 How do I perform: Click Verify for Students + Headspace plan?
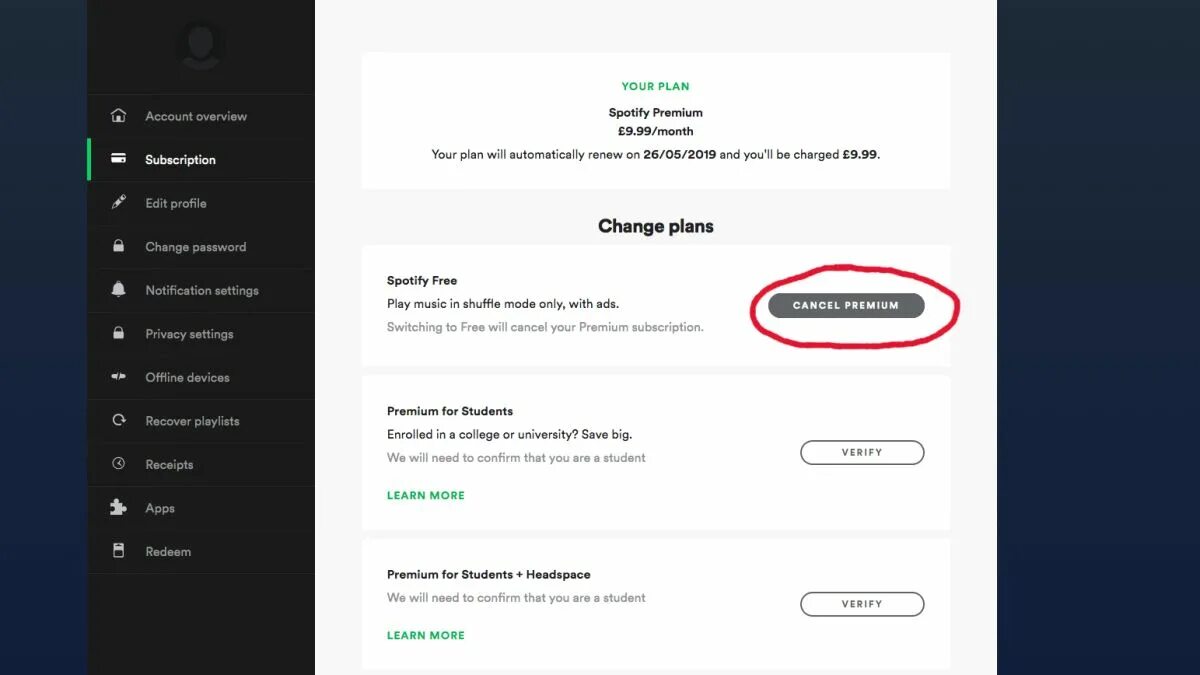coord(862,604)
